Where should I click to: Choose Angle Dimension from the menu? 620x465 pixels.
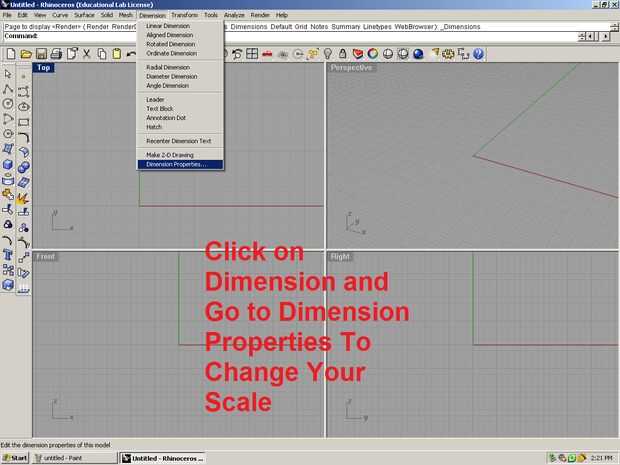pyautogui.click(x=180, y=85)
